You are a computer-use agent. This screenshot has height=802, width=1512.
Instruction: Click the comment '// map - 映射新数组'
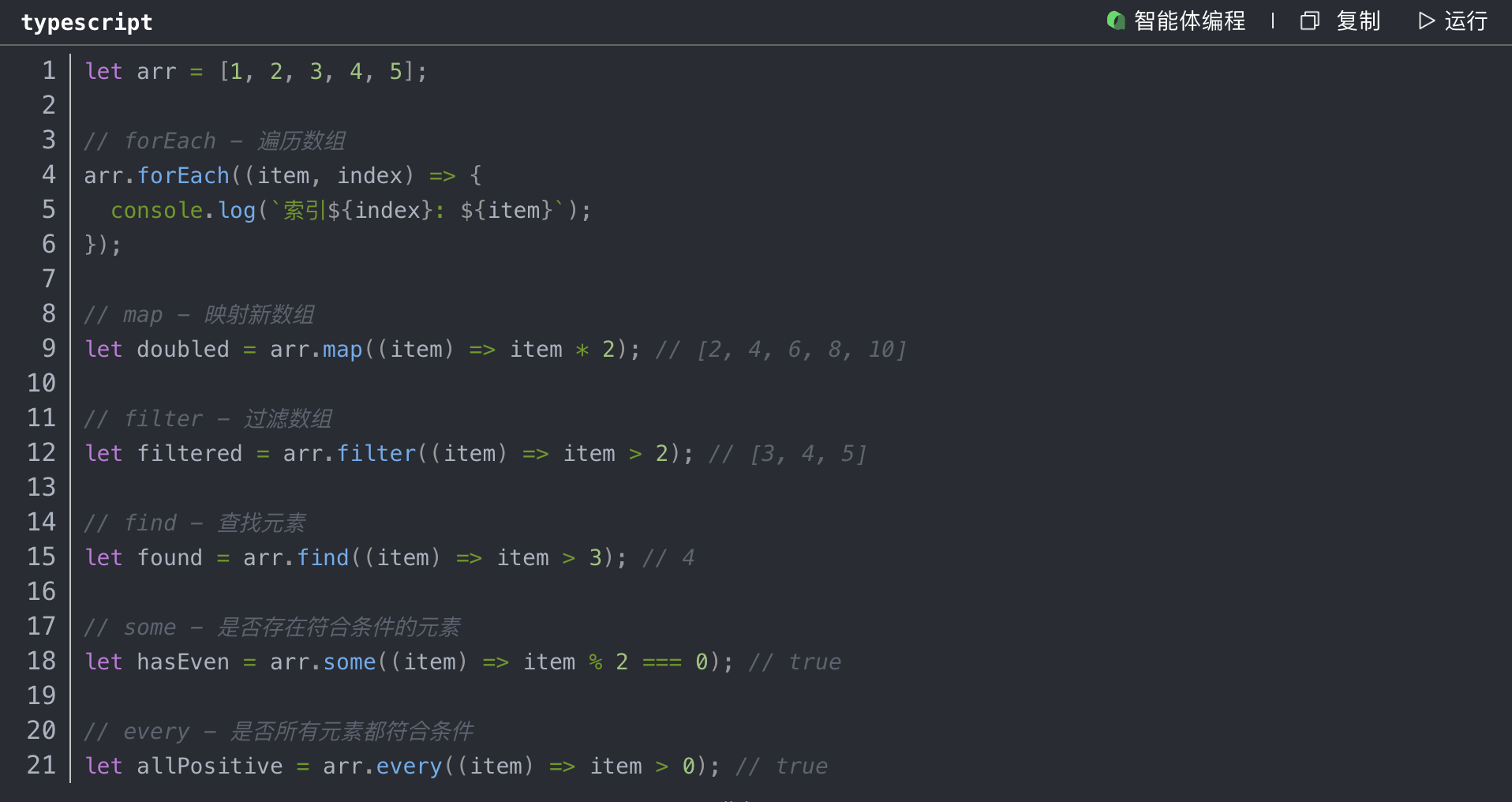[199, 314]
